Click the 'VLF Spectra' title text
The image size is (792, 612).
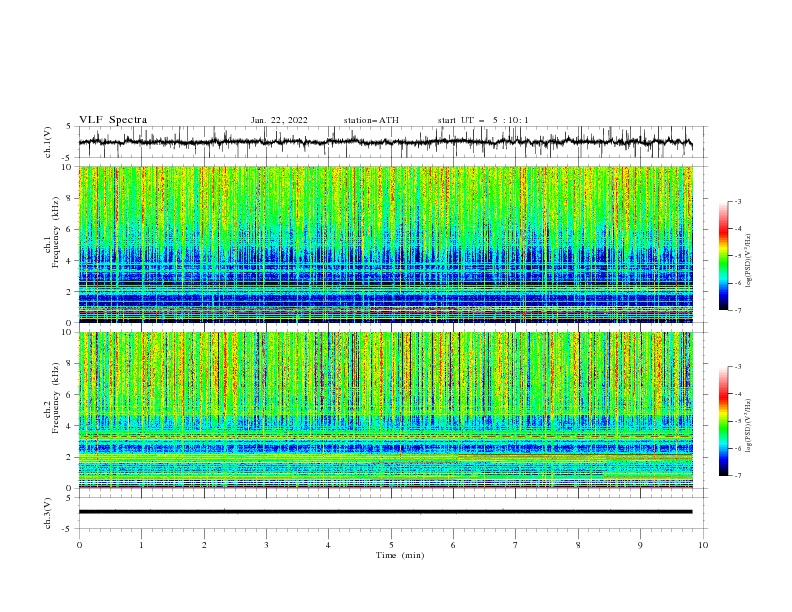[x=113, y=120]
